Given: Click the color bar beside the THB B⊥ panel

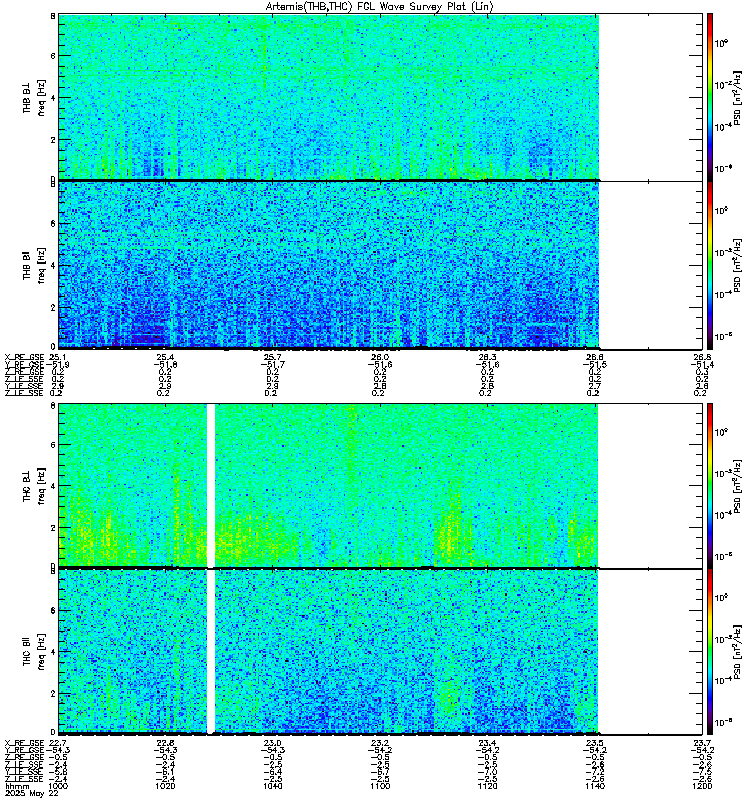Looking at the screenshot, I should point(710,97).
